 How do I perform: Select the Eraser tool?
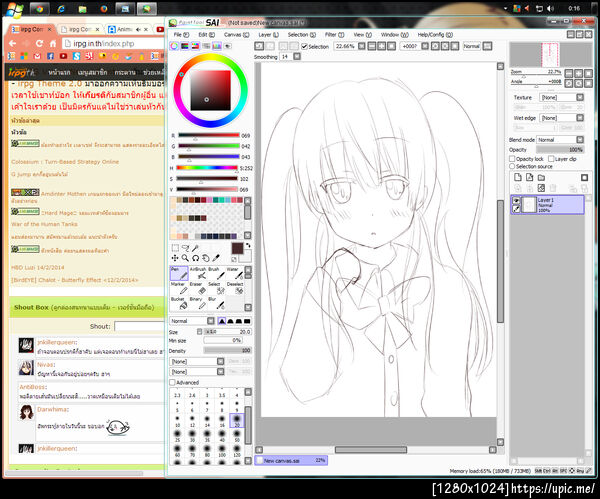pyautogui.click(x=198, y=288)
